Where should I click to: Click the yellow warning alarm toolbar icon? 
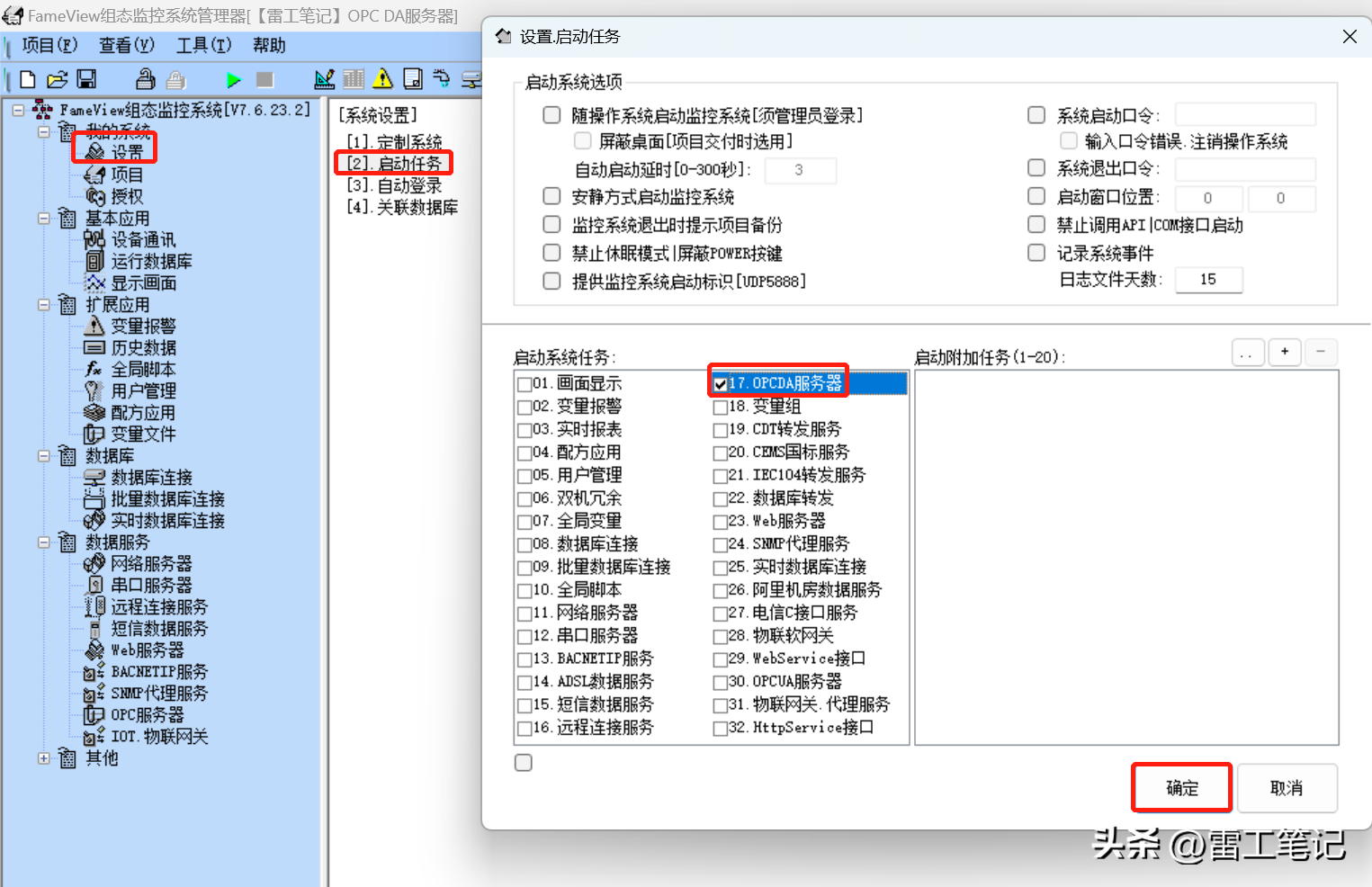383,79
